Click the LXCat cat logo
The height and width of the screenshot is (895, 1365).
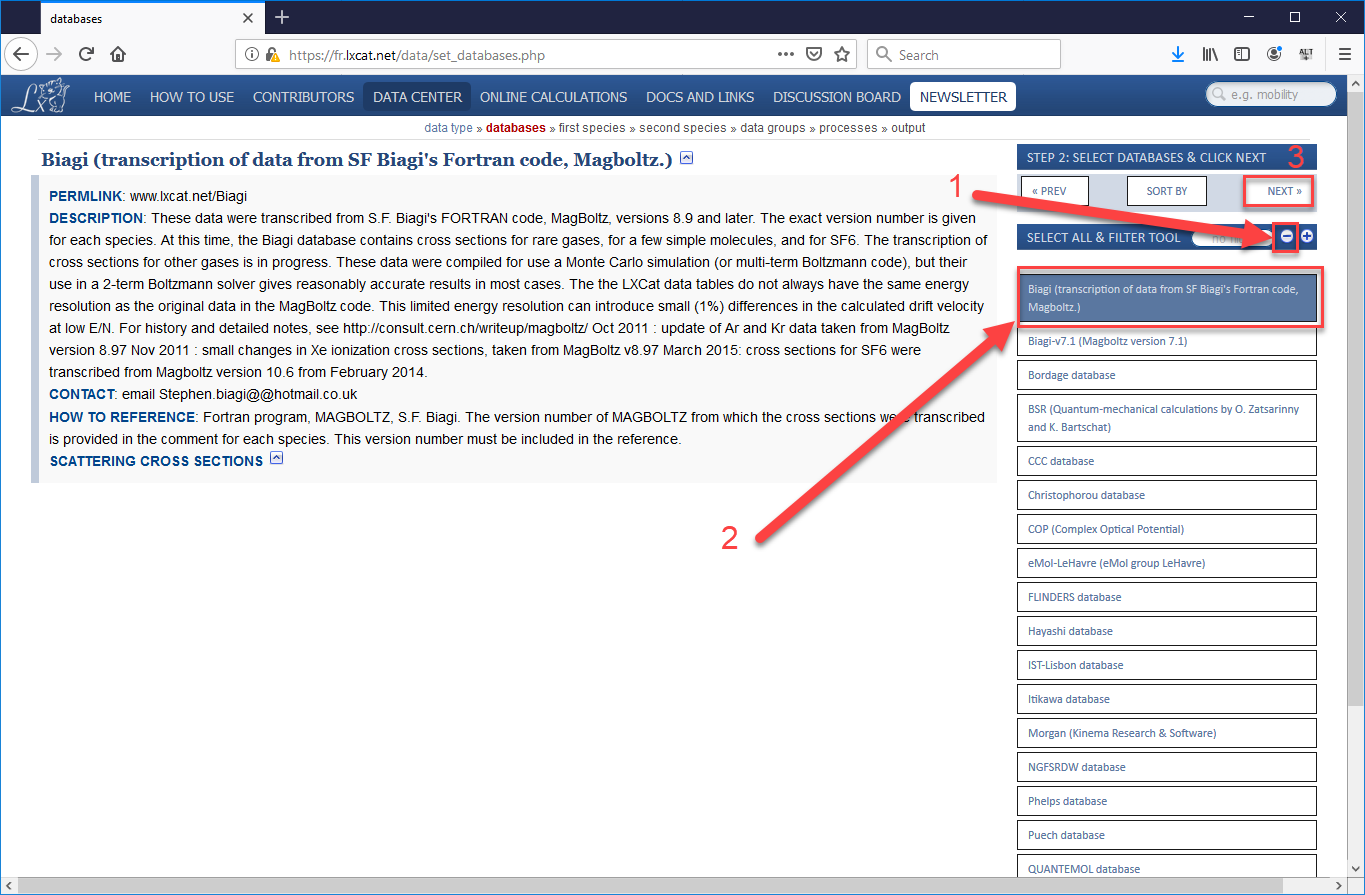41,96
